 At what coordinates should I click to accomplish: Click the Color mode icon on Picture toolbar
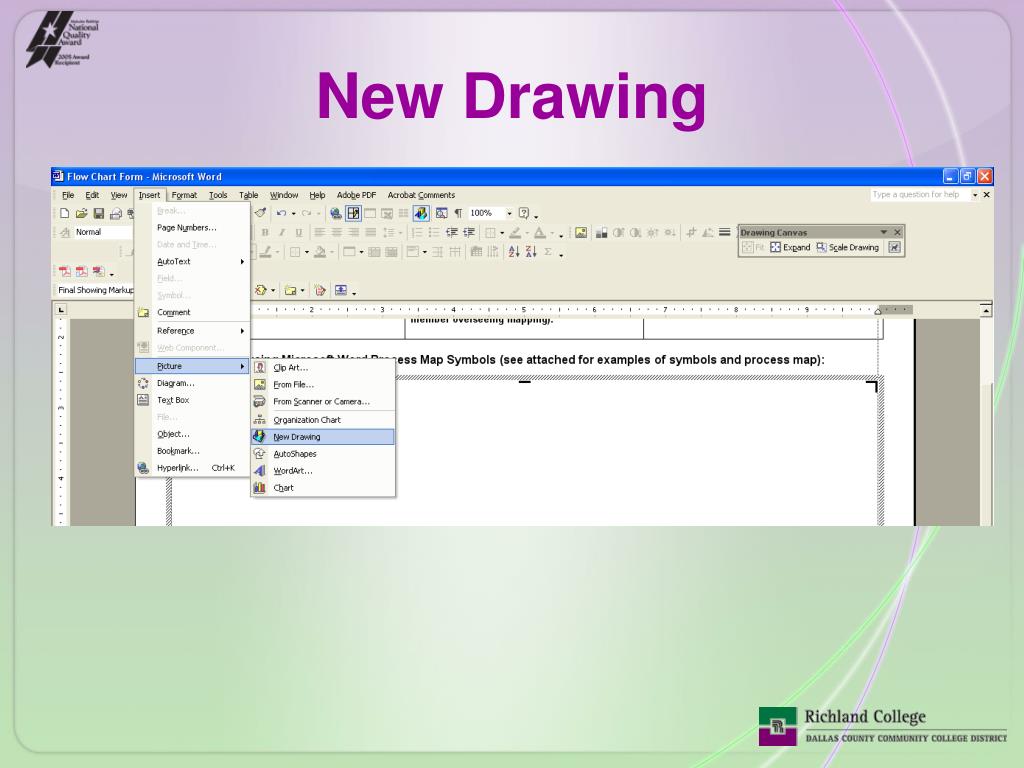click(x=601, y=232)
